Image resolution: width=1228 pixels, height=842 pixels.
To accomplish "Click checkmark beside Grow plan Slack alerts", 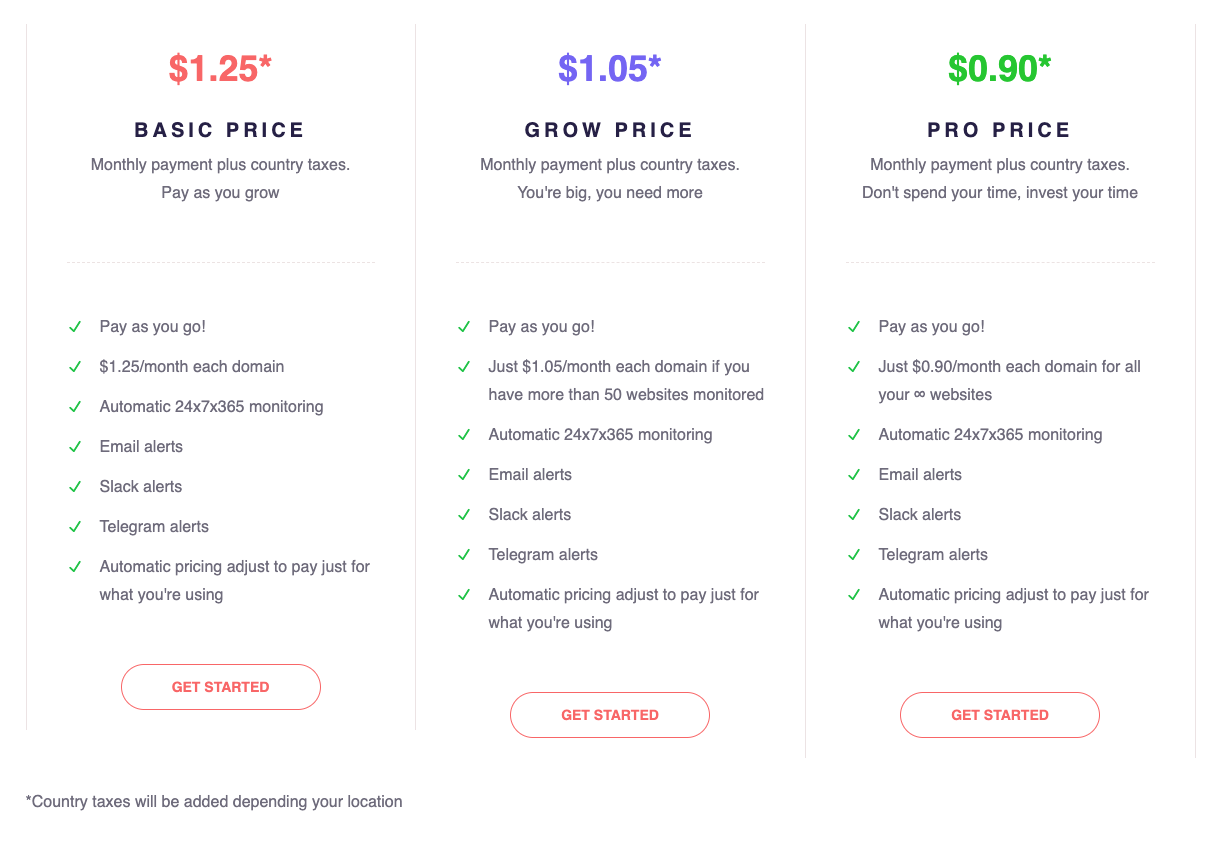I will point(464,515).
